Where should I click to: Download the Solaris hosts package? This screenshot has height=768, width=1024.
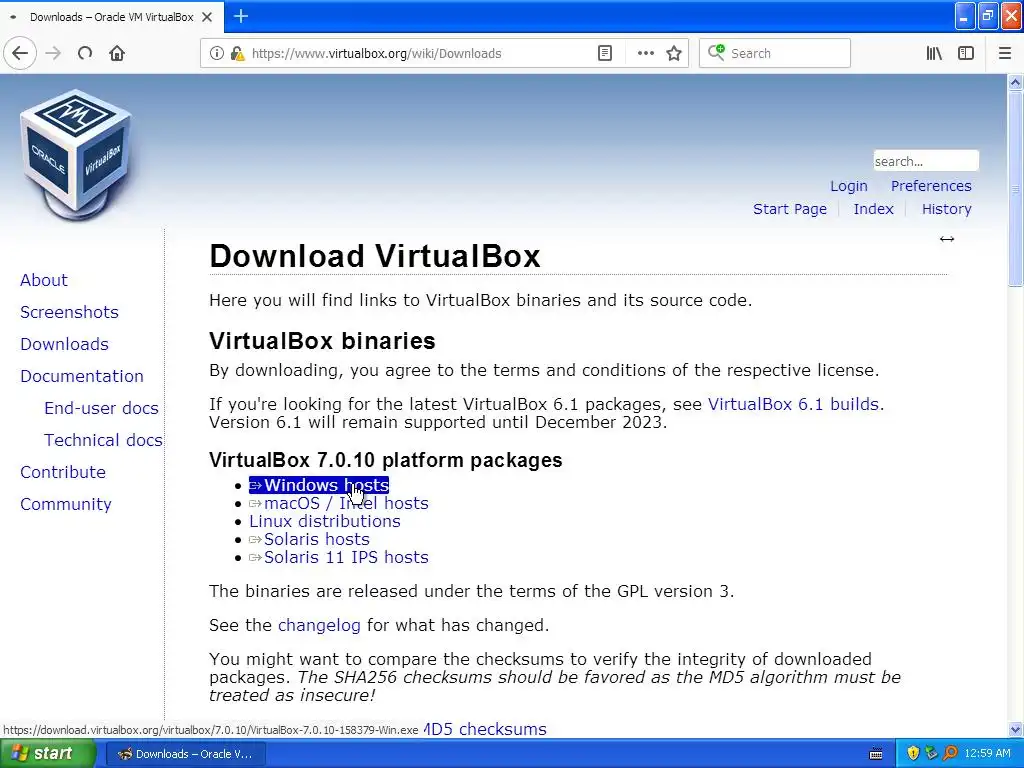[310, 539]
